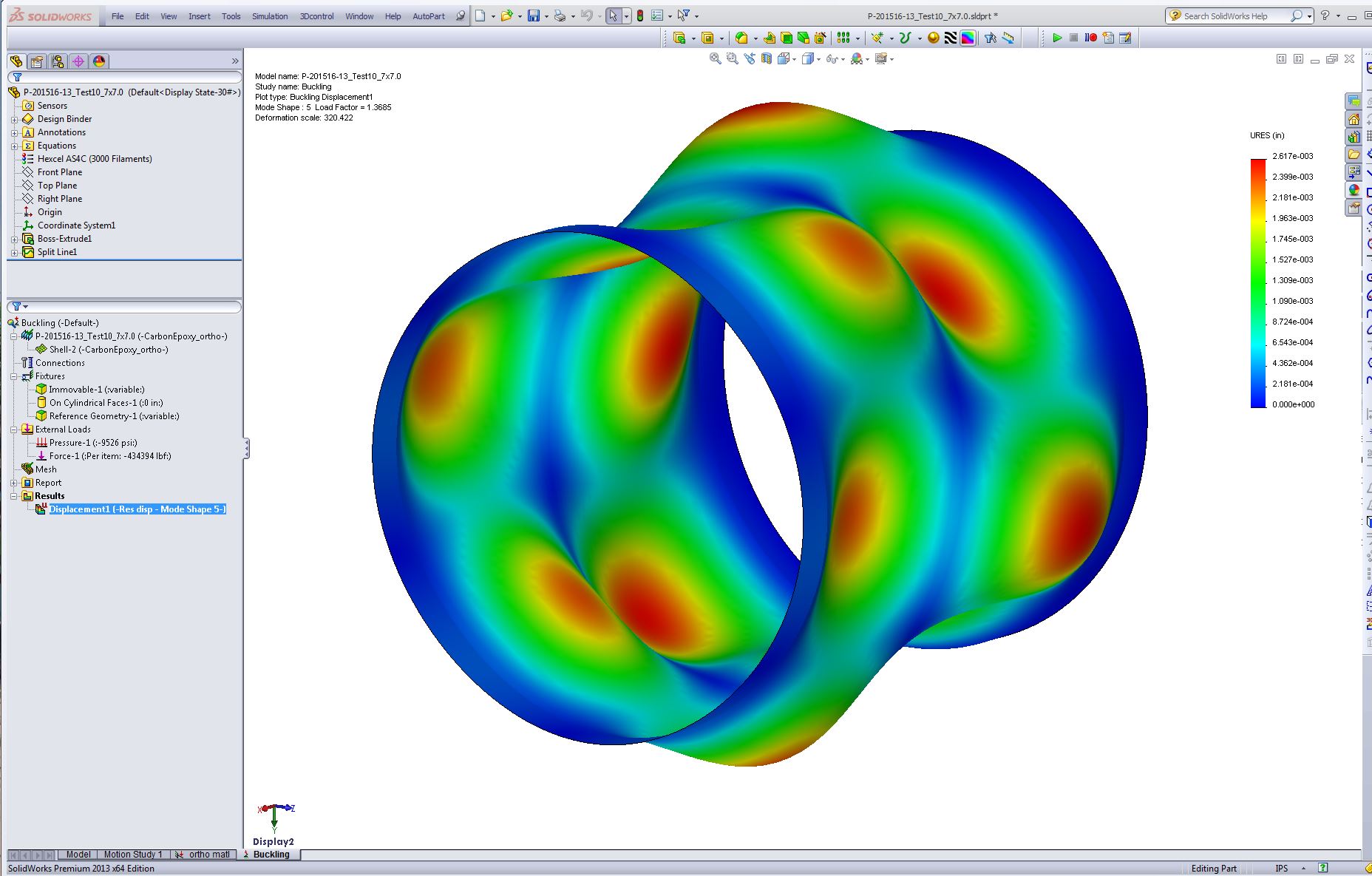Image resolution: width=1372 pixels, height=876 pixels.
Task: Click the Zoom to Area icon
Action: 732,58
